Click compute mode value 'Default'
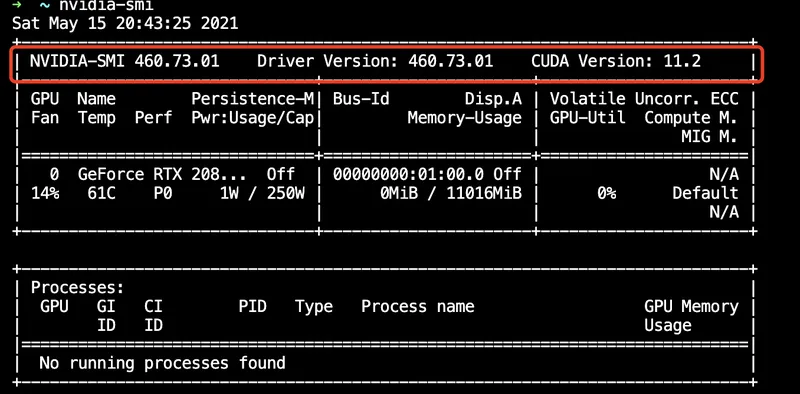Viewport: 800px width, 394px height. coord(705,193)
